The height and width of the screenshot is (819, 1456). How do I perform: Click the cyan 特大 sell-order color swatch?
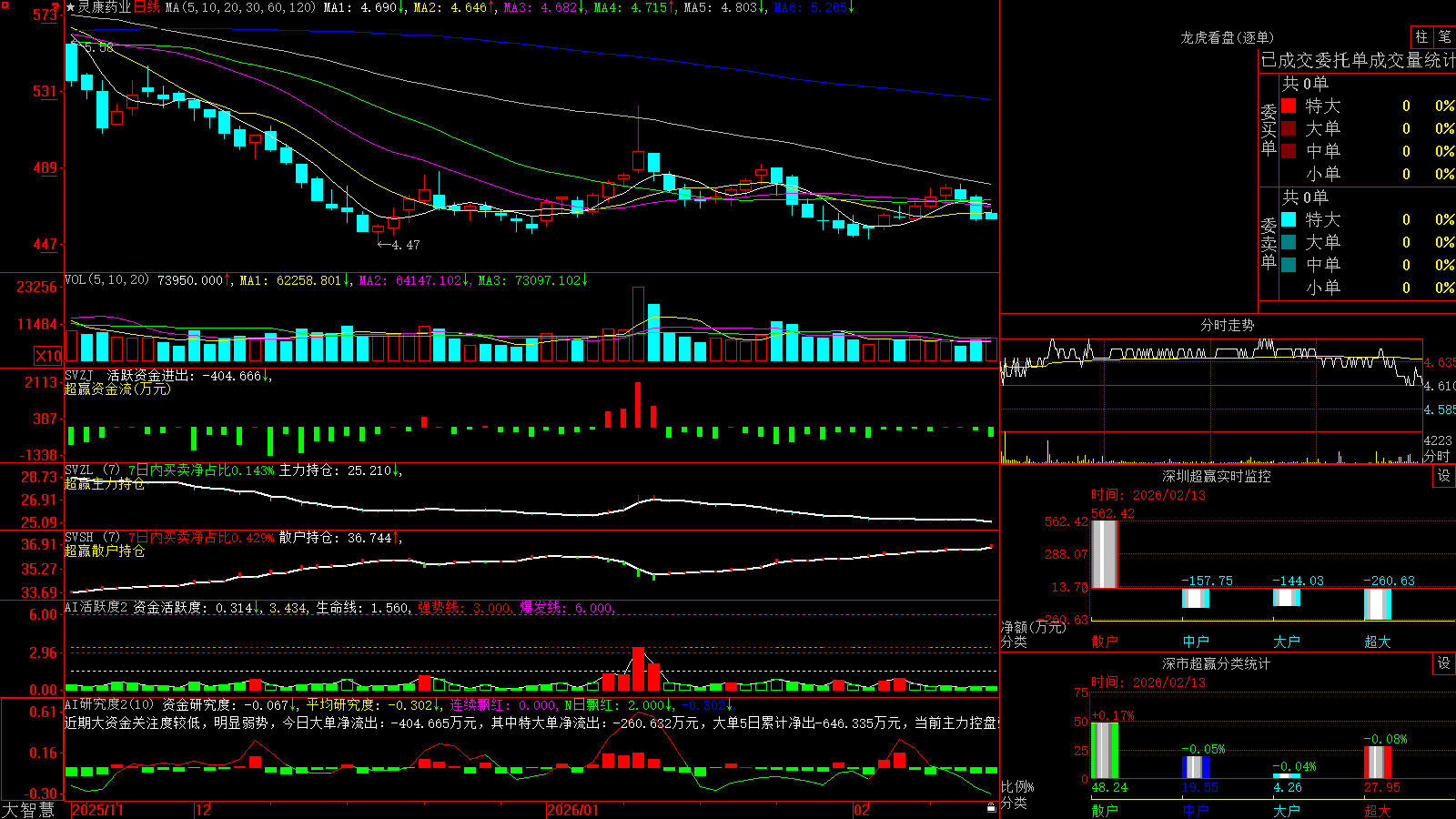(x=1289, y=219)
